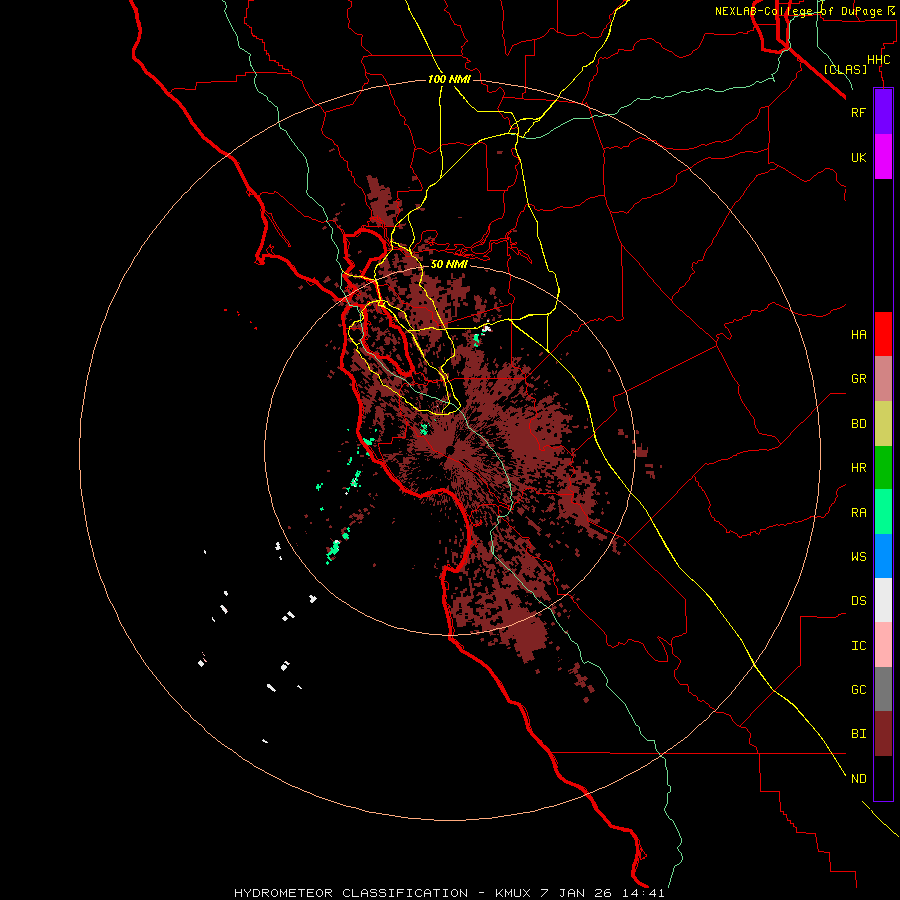Click the DS legend label
Screen dimensions: 900x900
[858, 601]
